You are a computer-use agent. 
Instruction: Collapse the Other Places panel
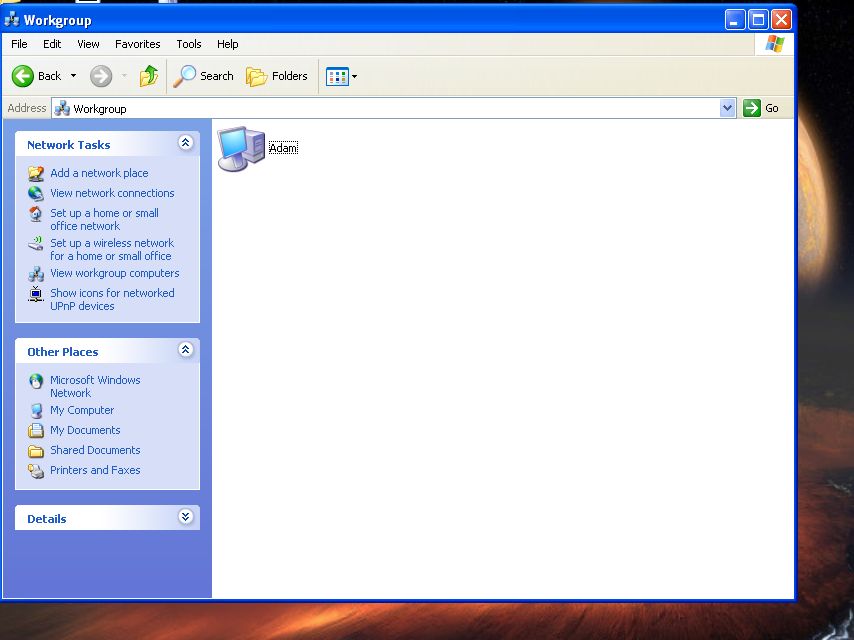pos(185,350)
